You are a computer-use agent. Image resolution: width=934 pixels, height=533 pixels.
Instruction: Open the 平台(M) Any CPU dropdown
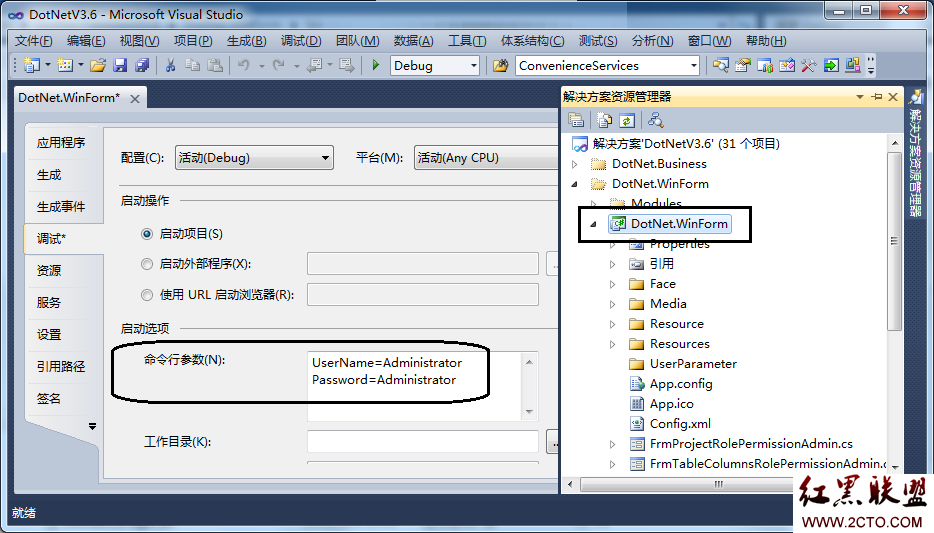[x=486, y=158]
